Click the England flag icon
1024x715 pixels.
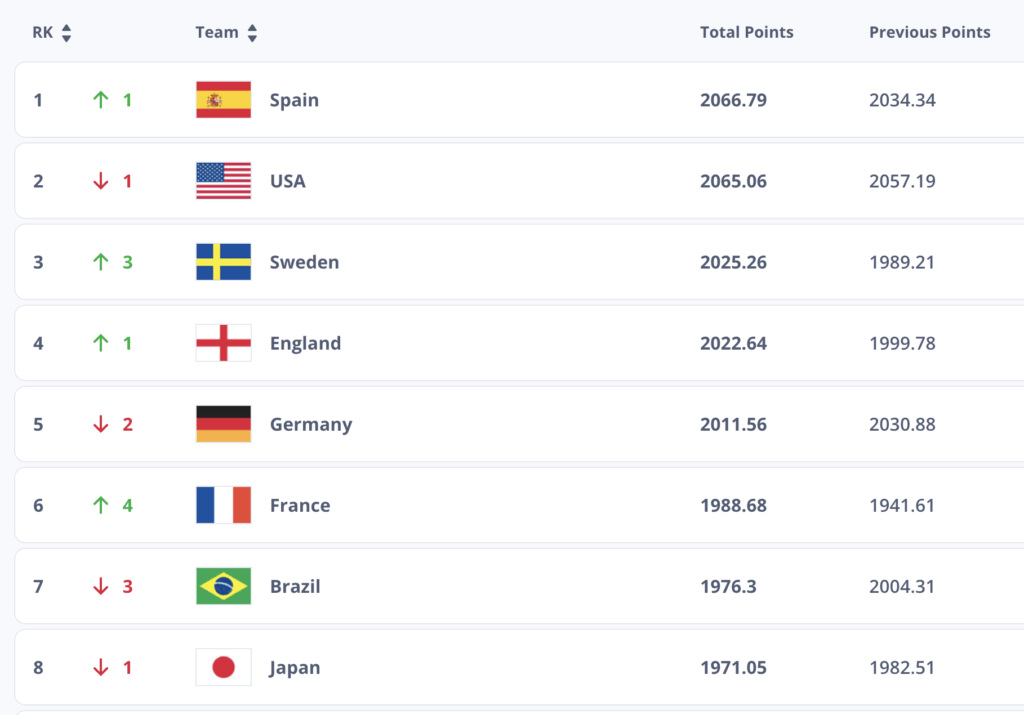223,343
